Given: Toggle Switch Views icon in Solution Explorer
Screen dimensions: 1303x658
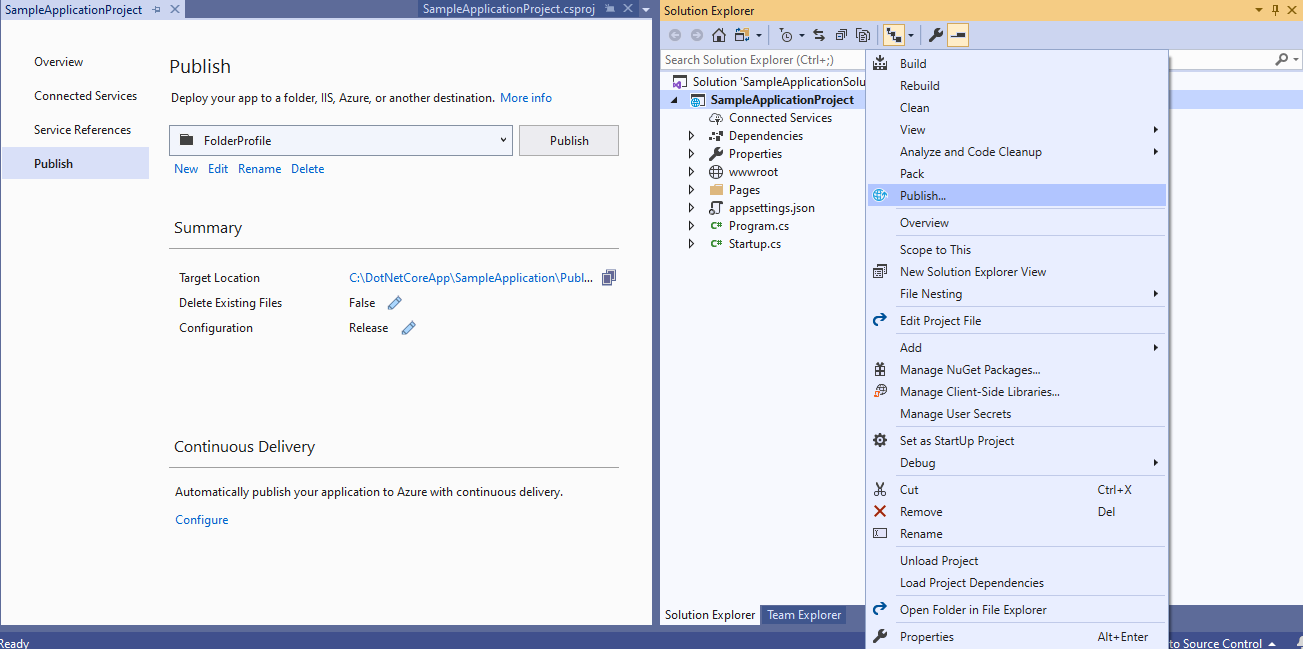Looking at the screenshot, I should point(742,36).
